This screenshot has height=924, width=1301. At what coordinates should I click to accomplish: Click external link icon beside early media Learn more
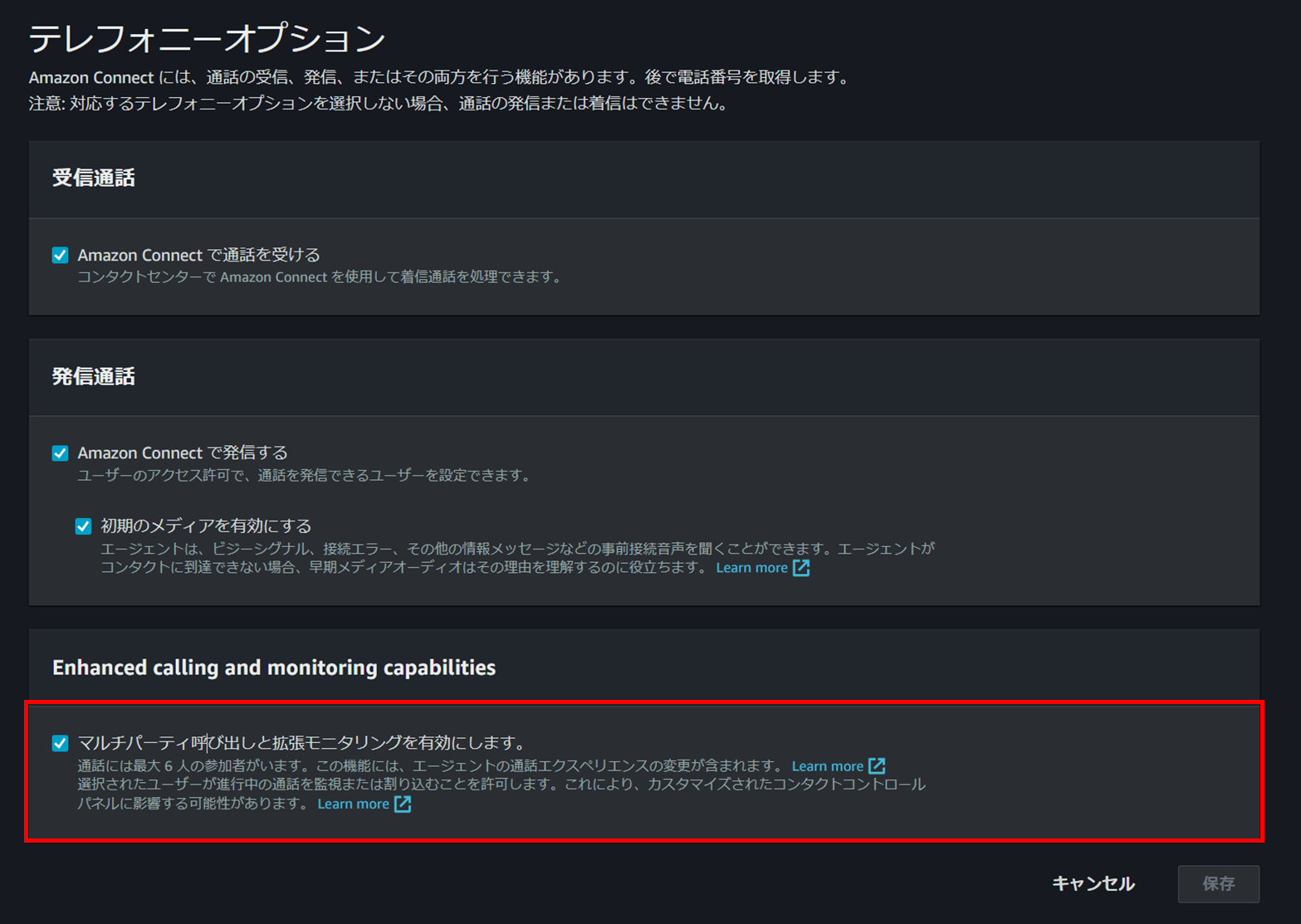click(x=801, y=568)
